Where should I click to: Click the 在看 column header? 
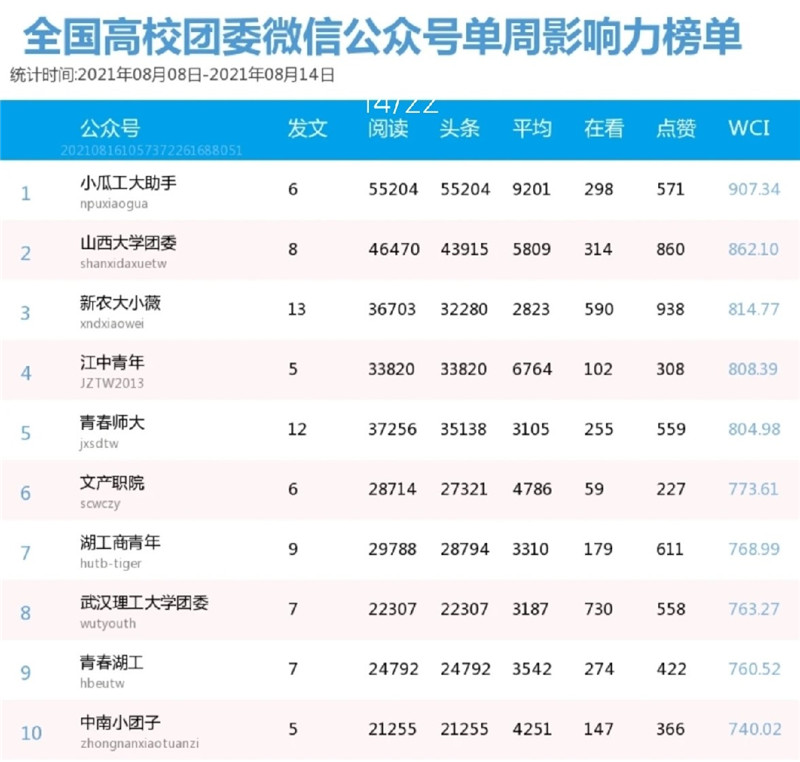point(604,128)
